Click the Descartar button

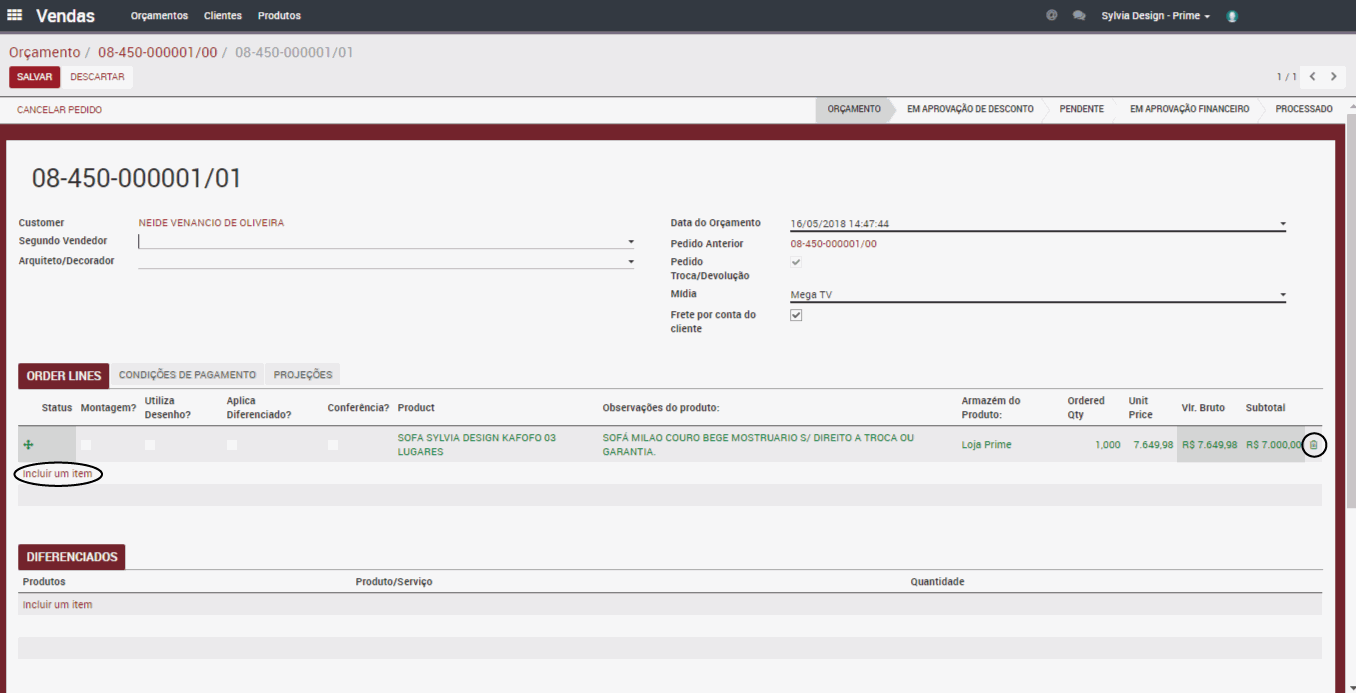[x=97, y=77]
